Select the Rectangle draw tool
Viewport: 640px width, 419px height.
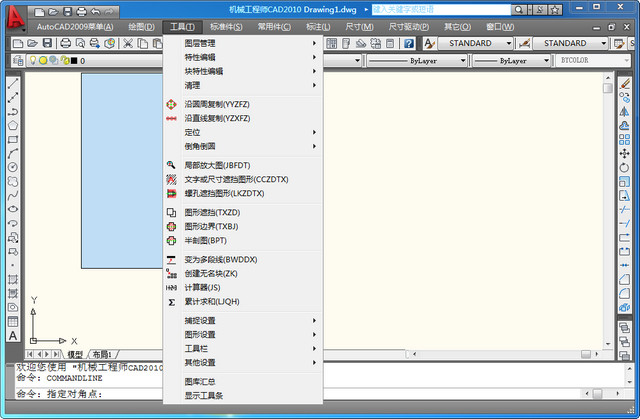(x=13, y=139)
